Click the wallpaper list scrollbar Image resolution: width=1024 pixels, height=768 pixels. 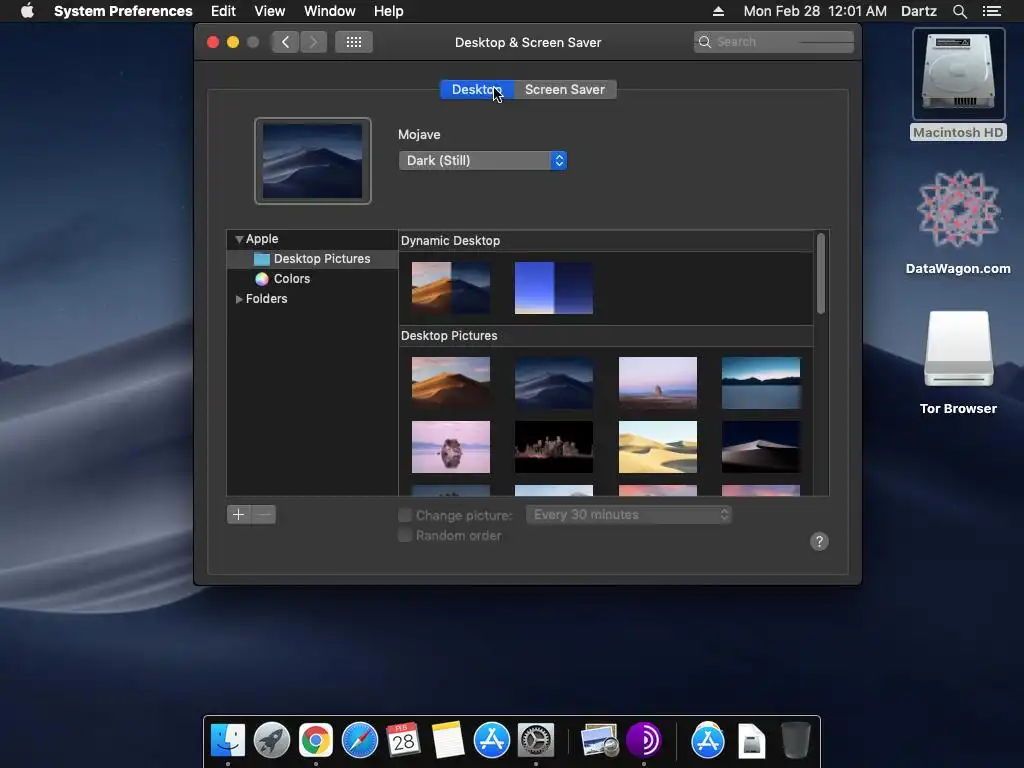821,274
